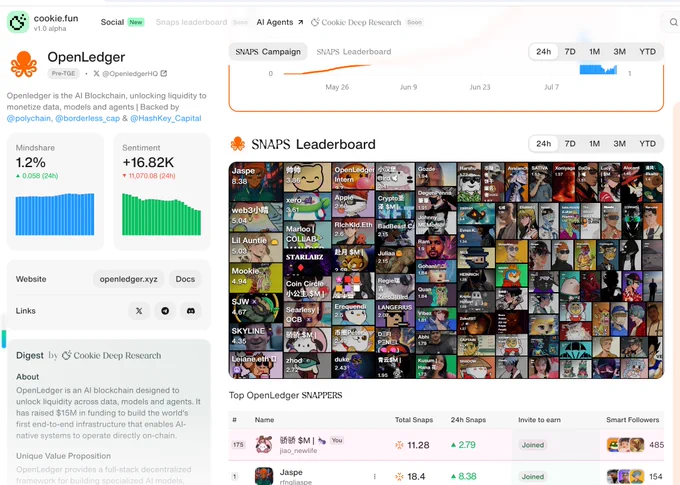The height and width of the screenshot is (485, 680).
Task: Select YTD in the SNAPS Leaderboard range selector
Action: click(647, 144)
